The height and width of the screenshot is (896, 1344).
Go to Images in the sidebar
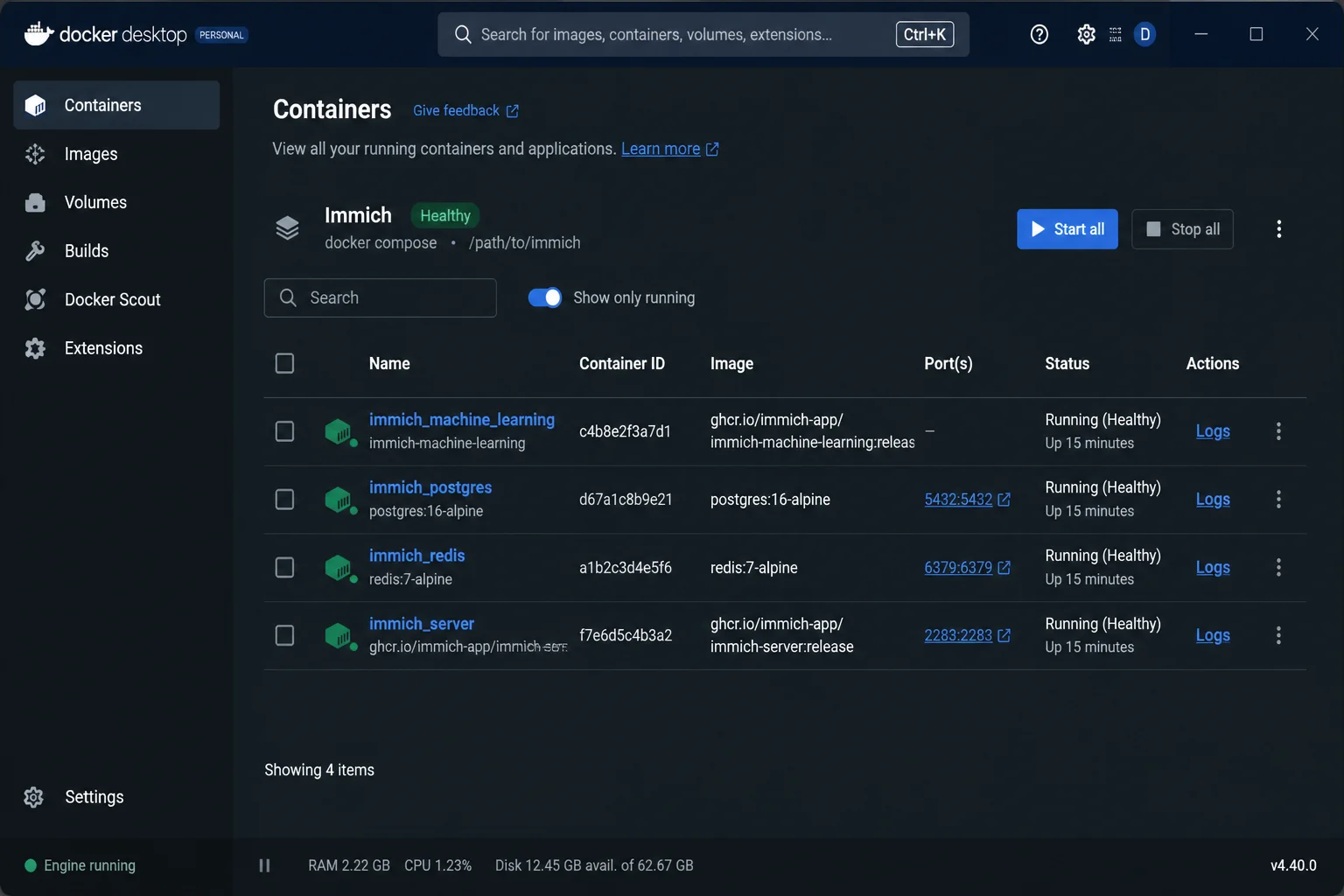(x=116, y=154)
